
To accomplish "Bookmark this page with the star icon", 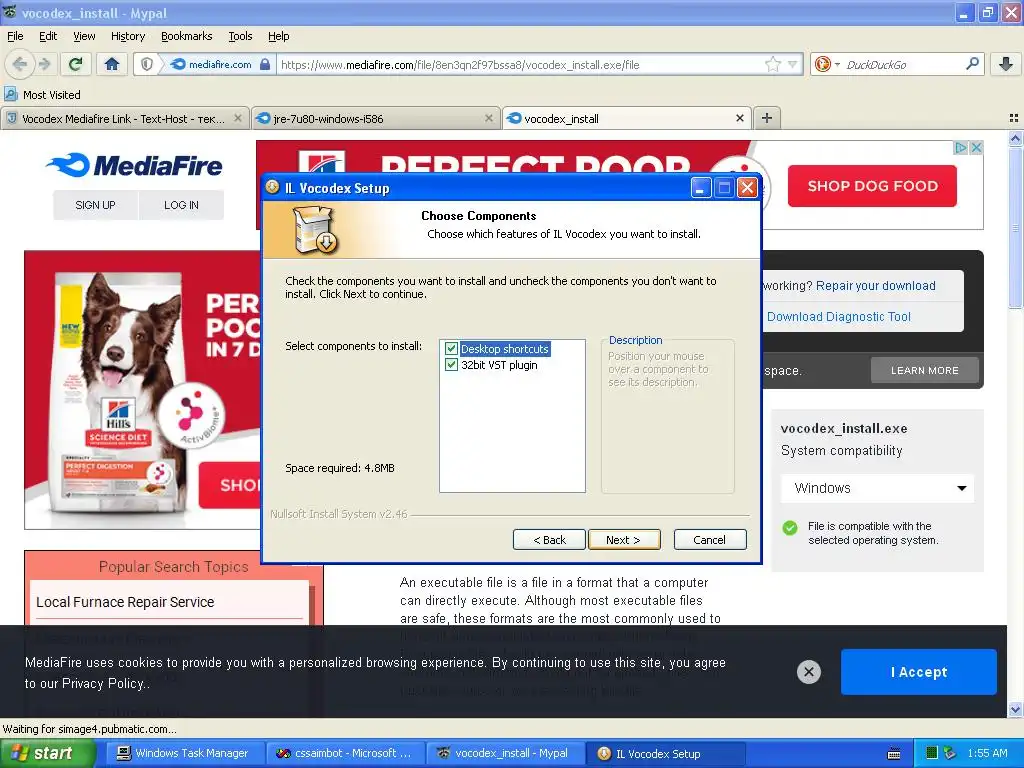I will [x=773, y=64].
